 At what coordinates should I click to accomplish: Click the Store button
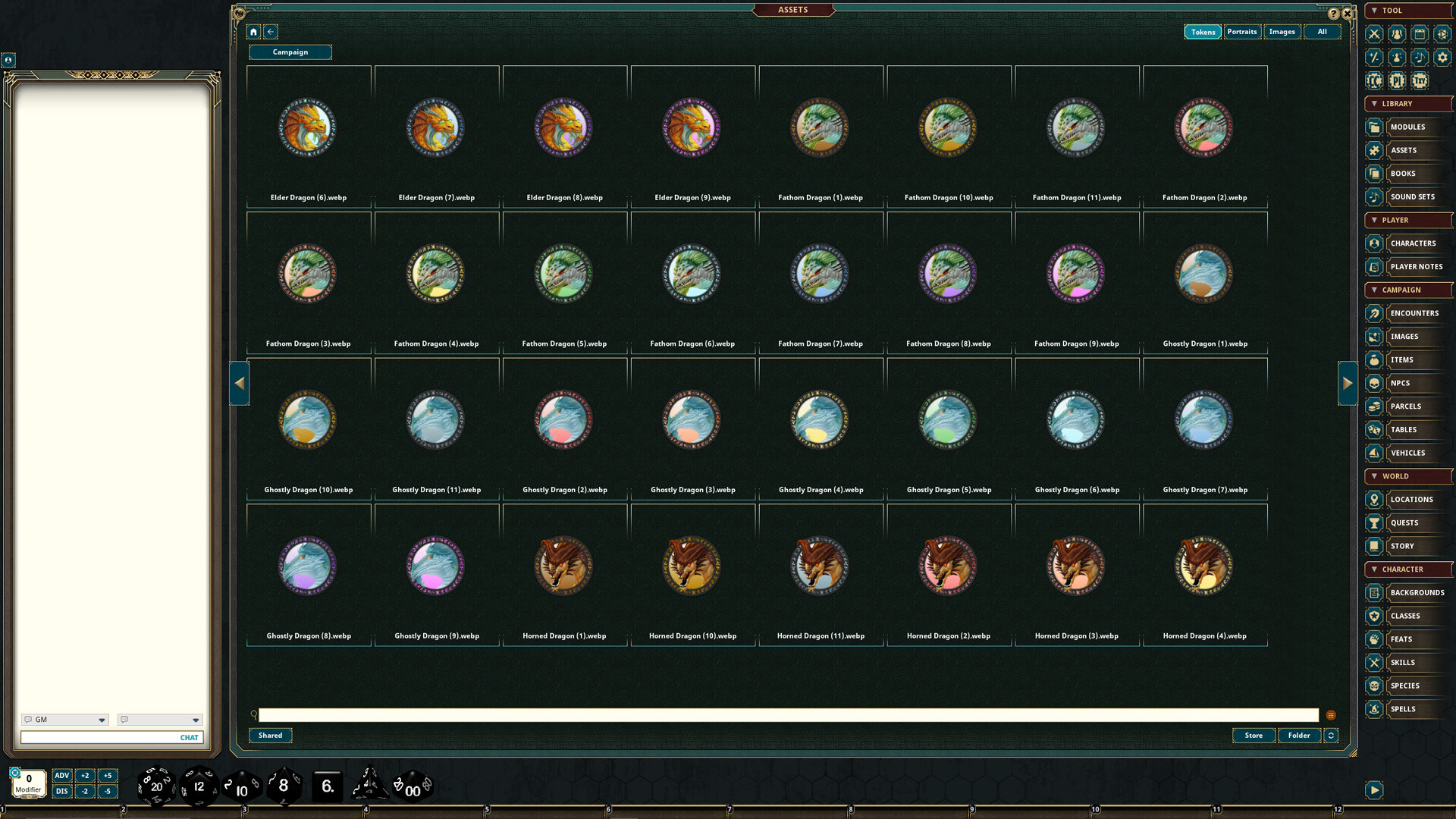[1253, 735]
